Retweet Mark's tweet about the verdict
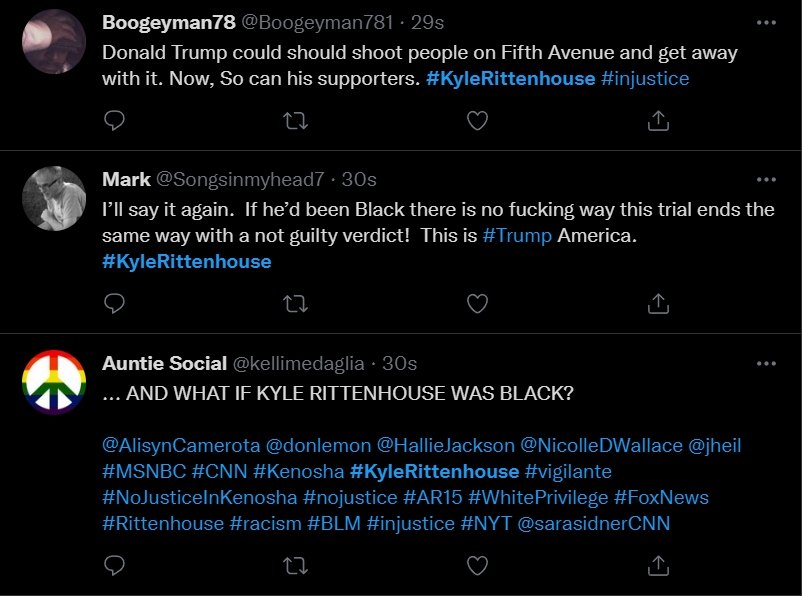Screen dimensions: 802x596 296,302
